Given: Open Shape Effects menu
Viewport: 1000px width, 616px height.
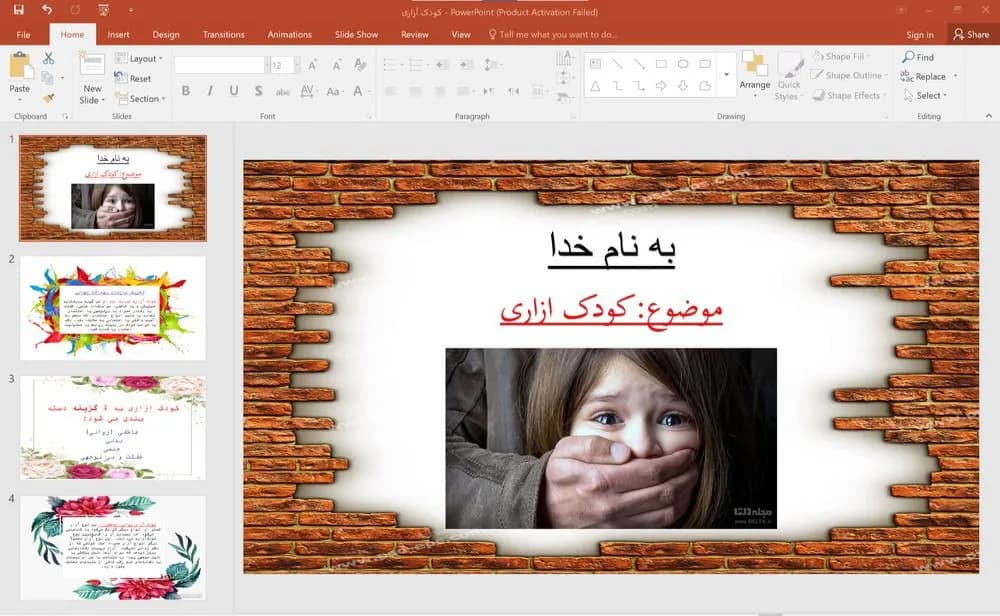Looking at the screenshot, I should (x=849, y=96).
